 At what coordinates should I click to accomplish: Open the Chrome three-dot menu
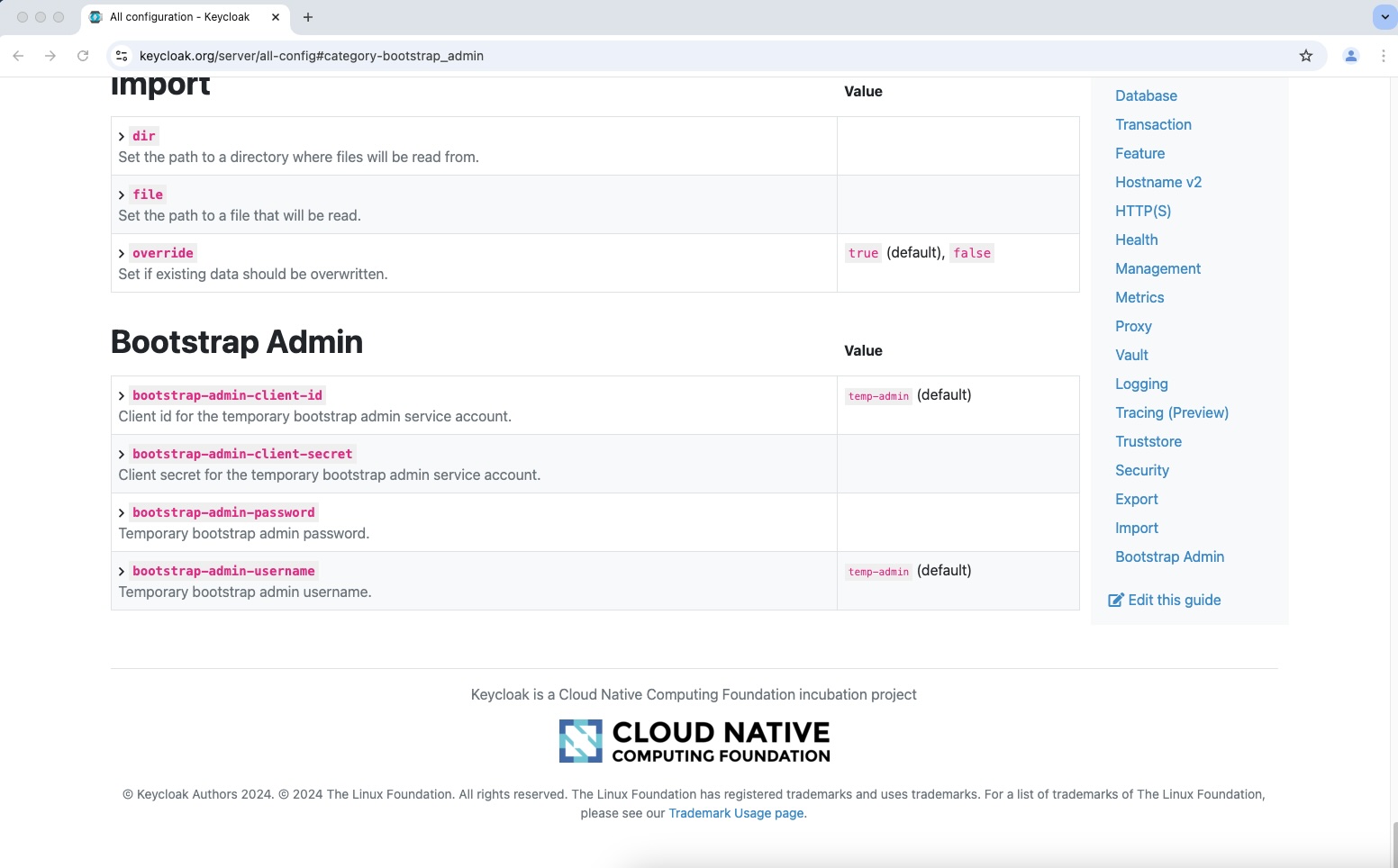pos(1384,56)
